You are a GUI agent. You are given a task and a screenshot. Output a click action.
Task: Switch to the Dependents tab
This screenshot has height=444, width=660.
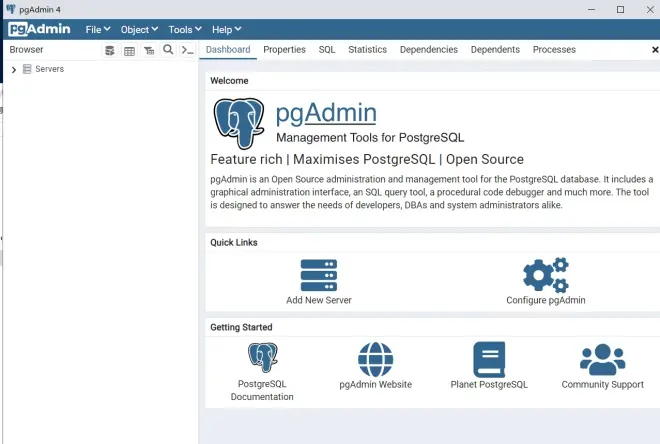tap(495, 50)
